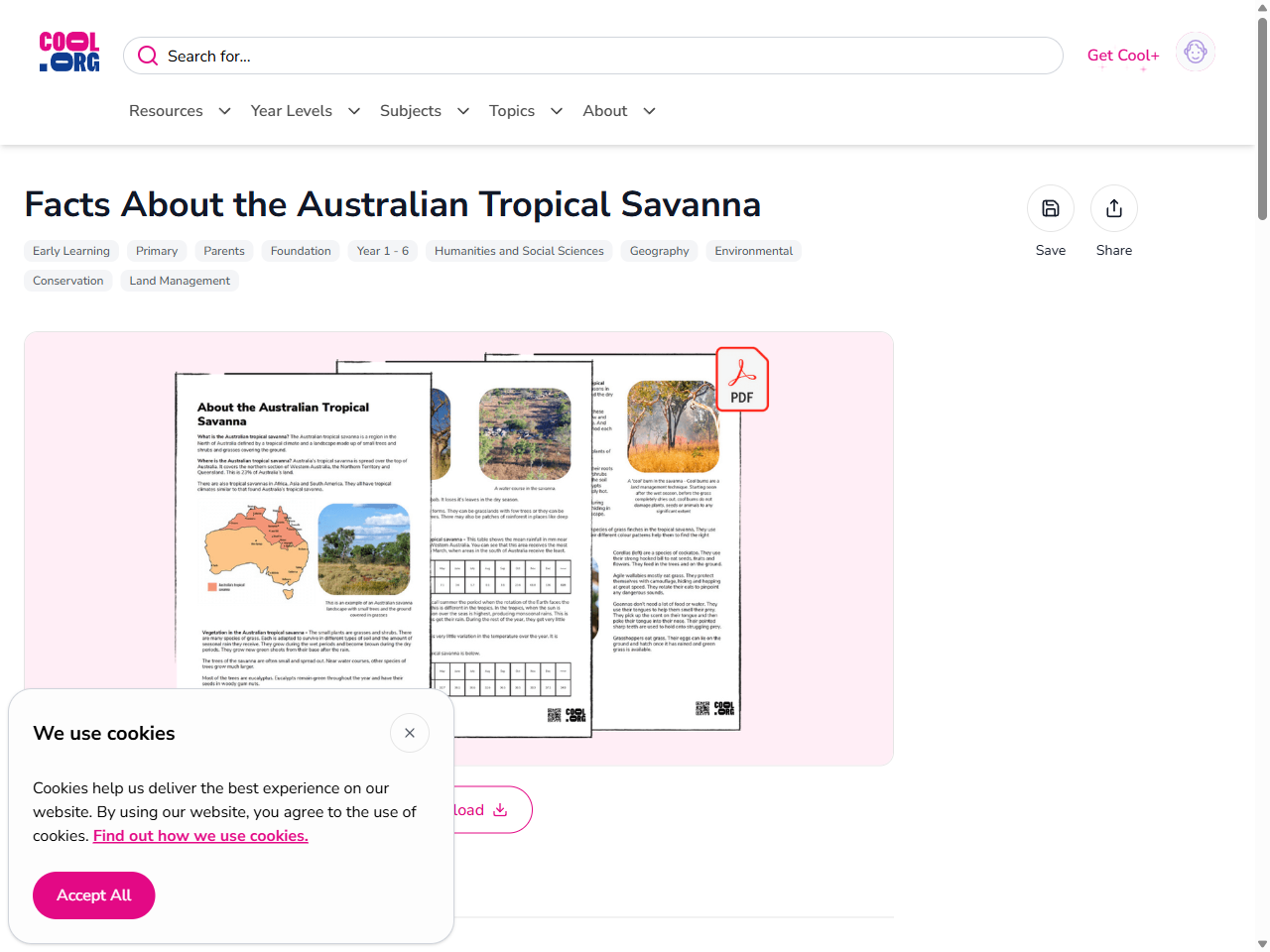Click the Share label under icon
1270x952 pixels.
[x=1114, y=250]
